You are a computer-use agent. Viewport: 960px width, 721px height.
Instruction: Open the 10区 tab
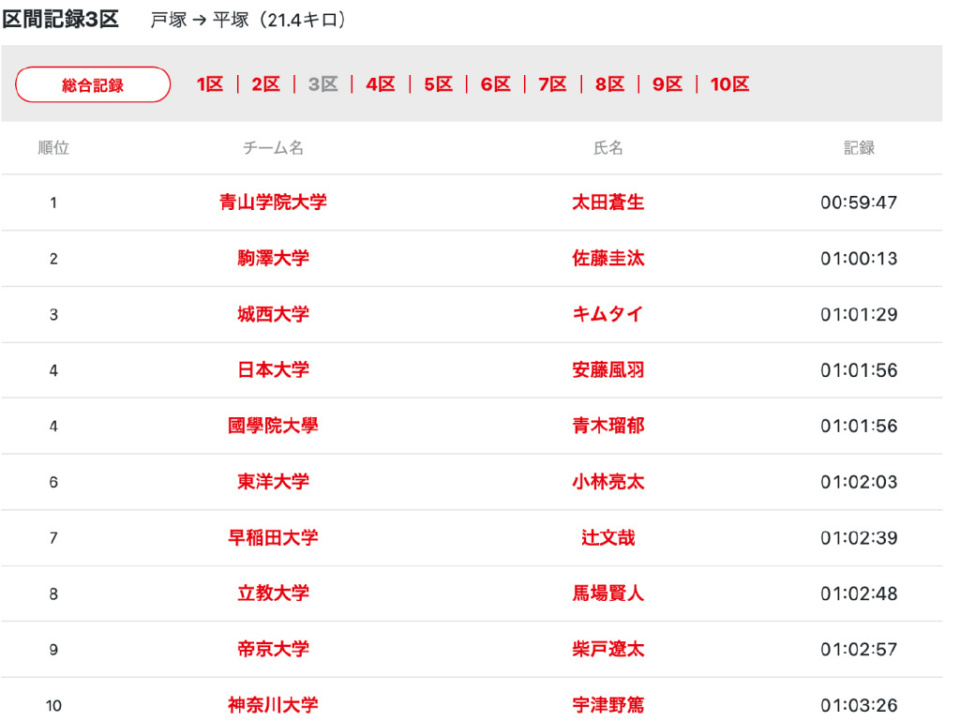tap(730, 85)
